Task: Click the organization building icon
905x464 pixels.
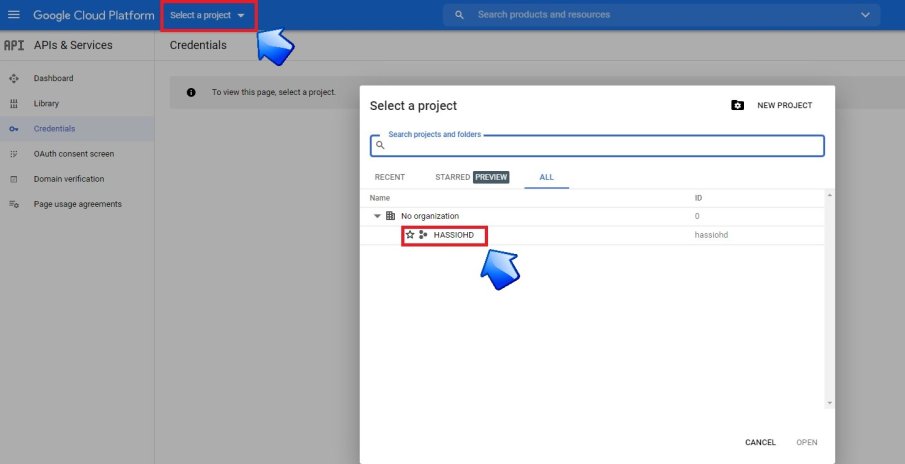Action: pyautogui.click(x=391, y=216)
